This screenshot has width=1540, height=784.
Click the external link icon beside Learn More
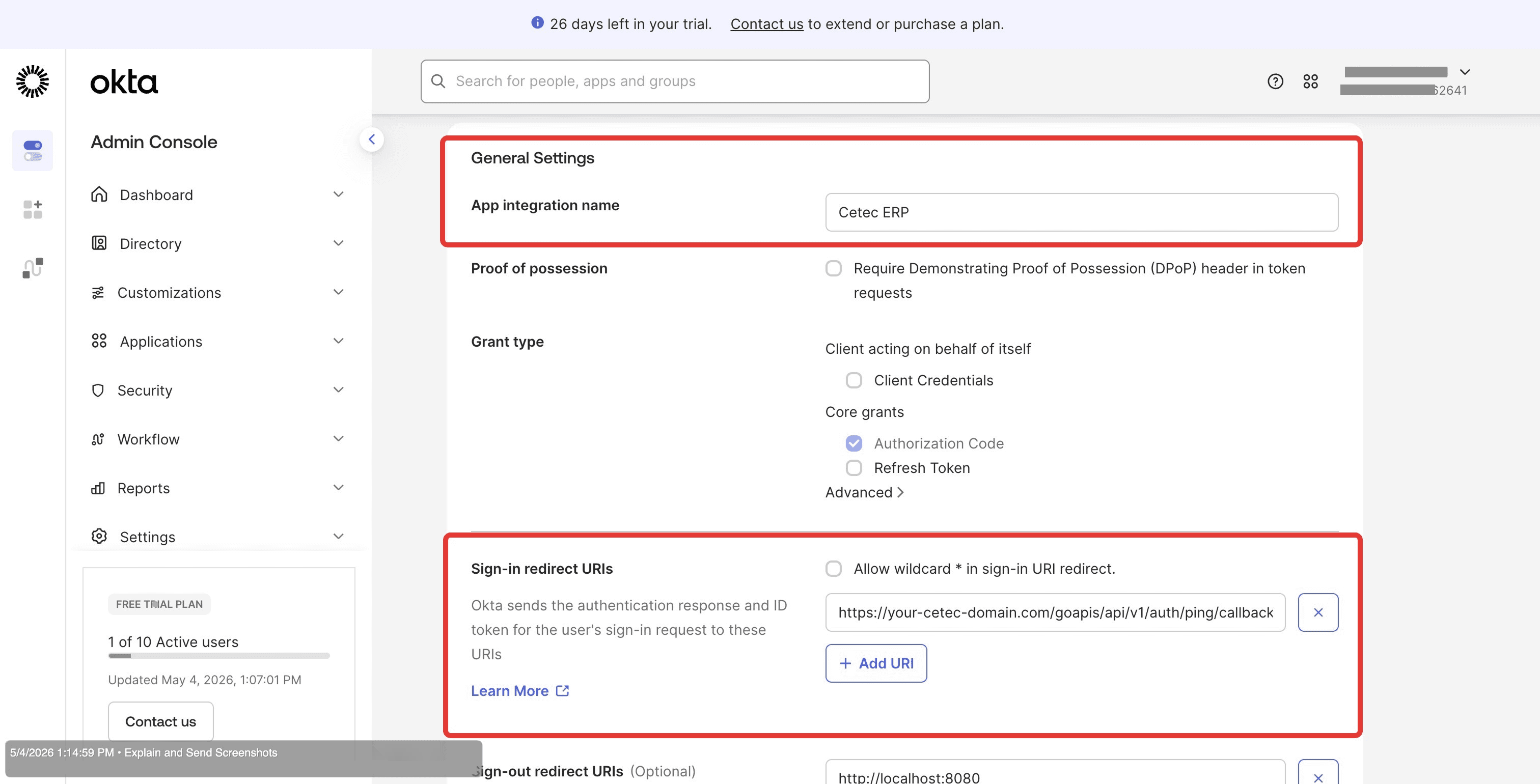click(x=562, y=691)
